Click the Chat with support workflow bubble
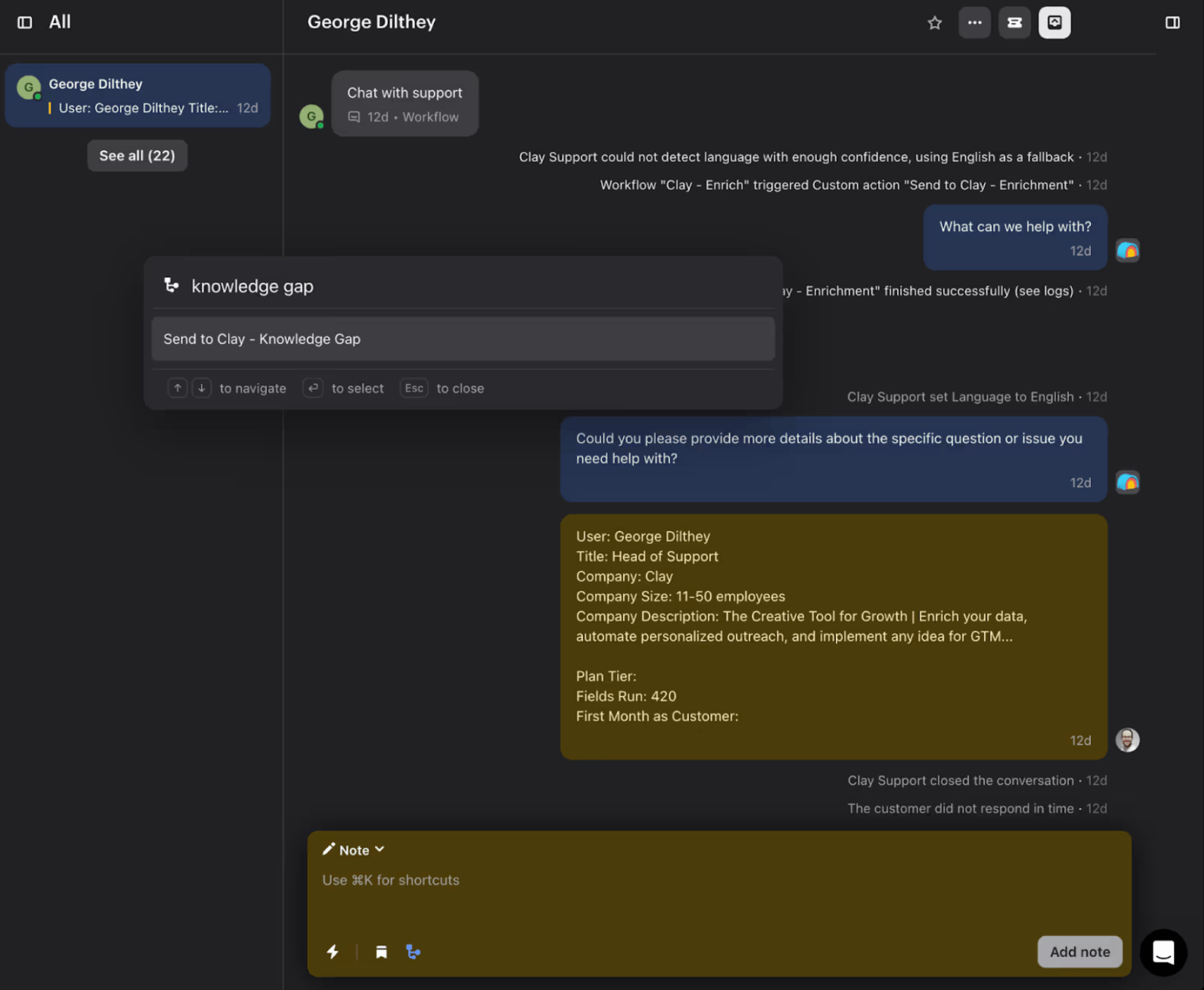This screenshot has height=990, width=1204. (405, 104)
